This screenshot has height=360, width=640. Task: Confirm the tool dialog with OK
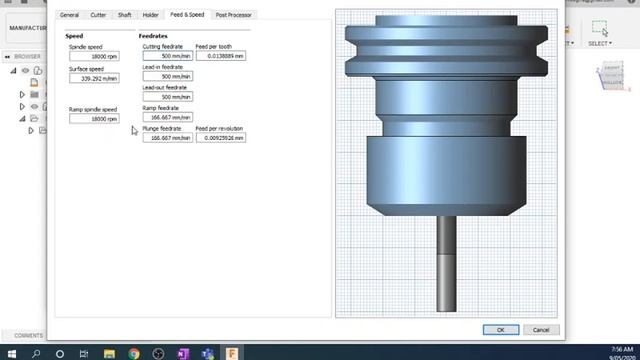pos(501,330)
